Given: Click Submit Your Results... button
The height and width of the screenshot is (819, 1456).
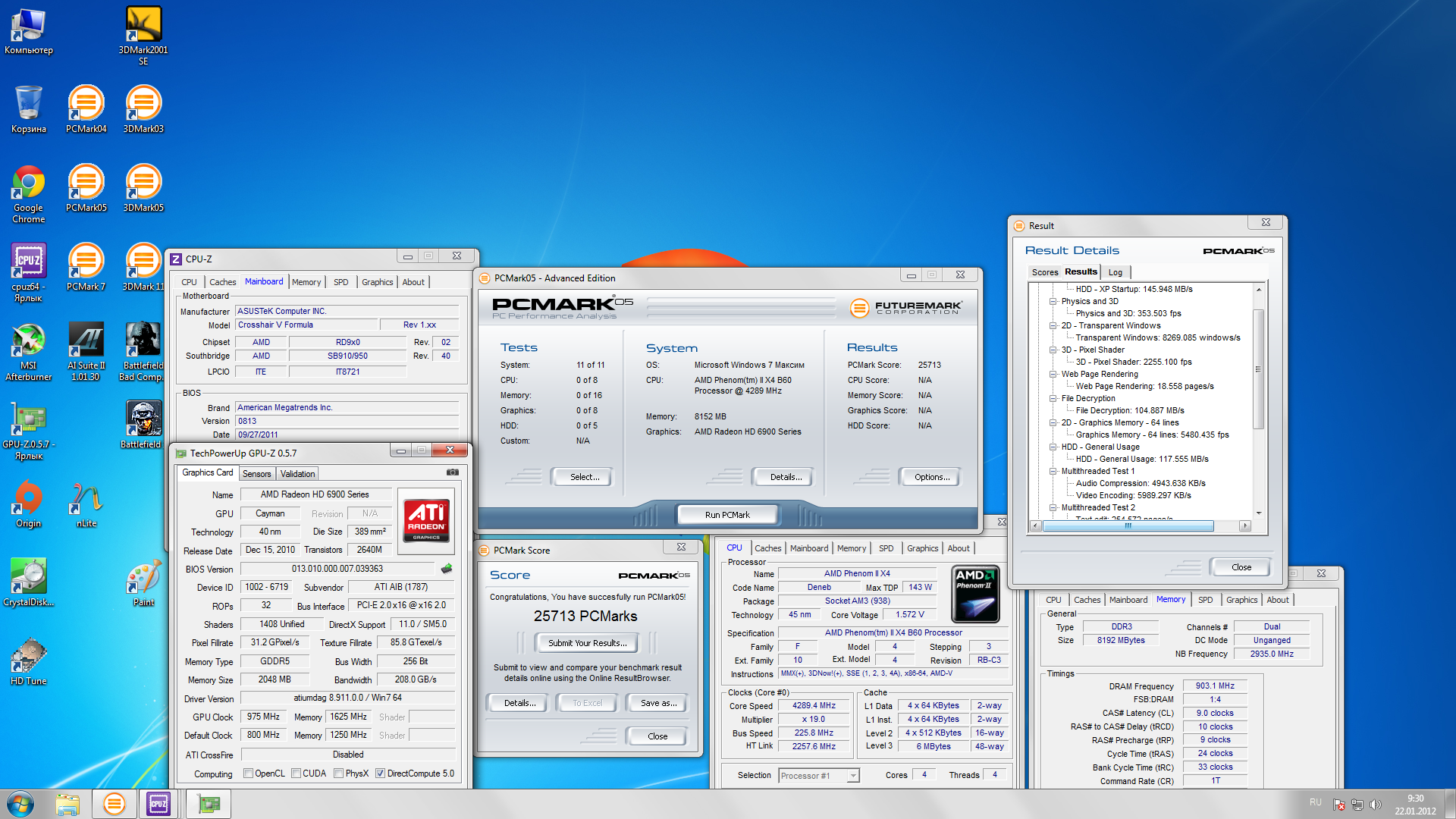Looking at the screenshot, I should click(588, 643).
